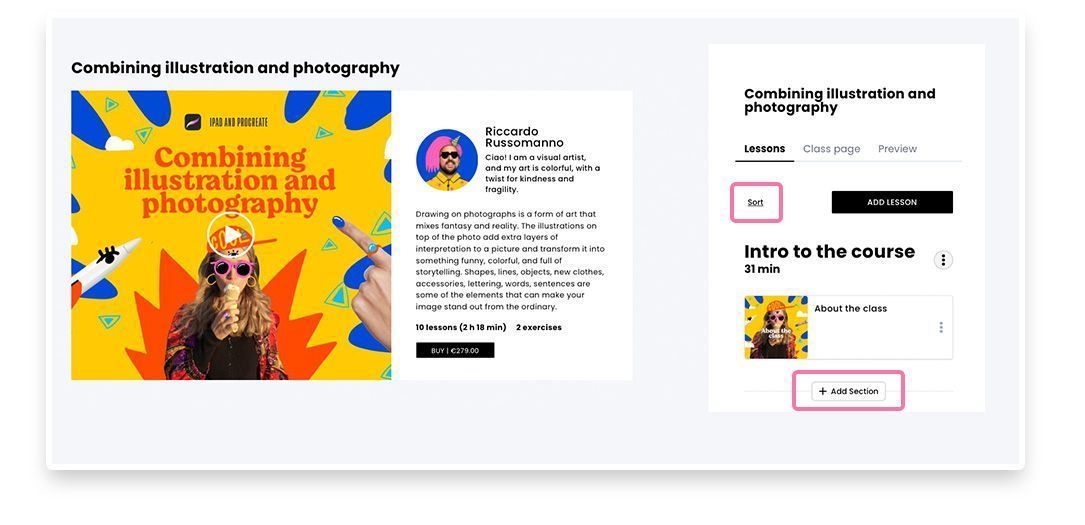Click the course cover image

(231, 235)
